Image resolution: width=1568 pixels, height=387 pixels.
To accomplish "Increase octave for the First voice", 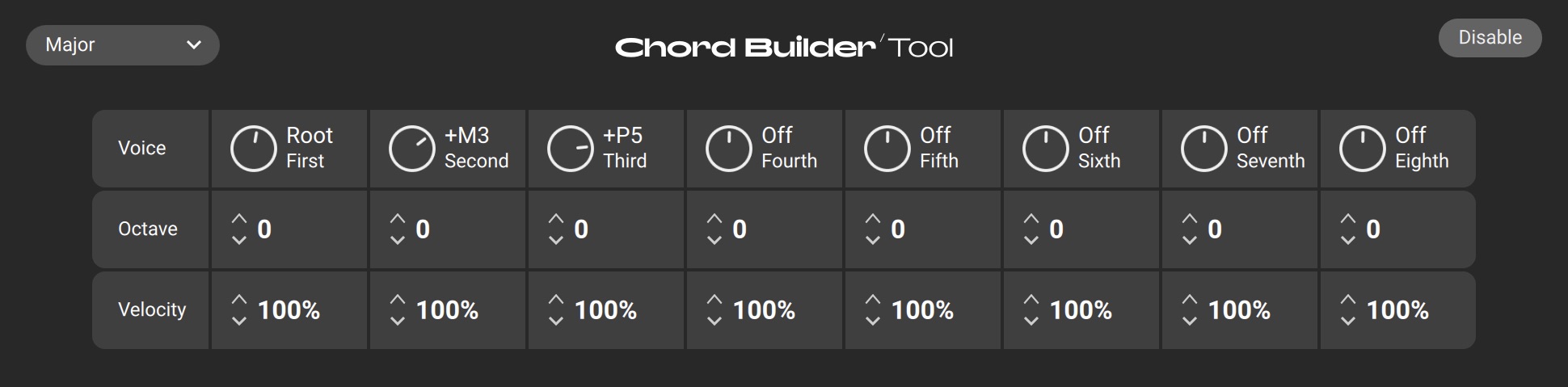I will pyautogui.click(x=239, y=219).
